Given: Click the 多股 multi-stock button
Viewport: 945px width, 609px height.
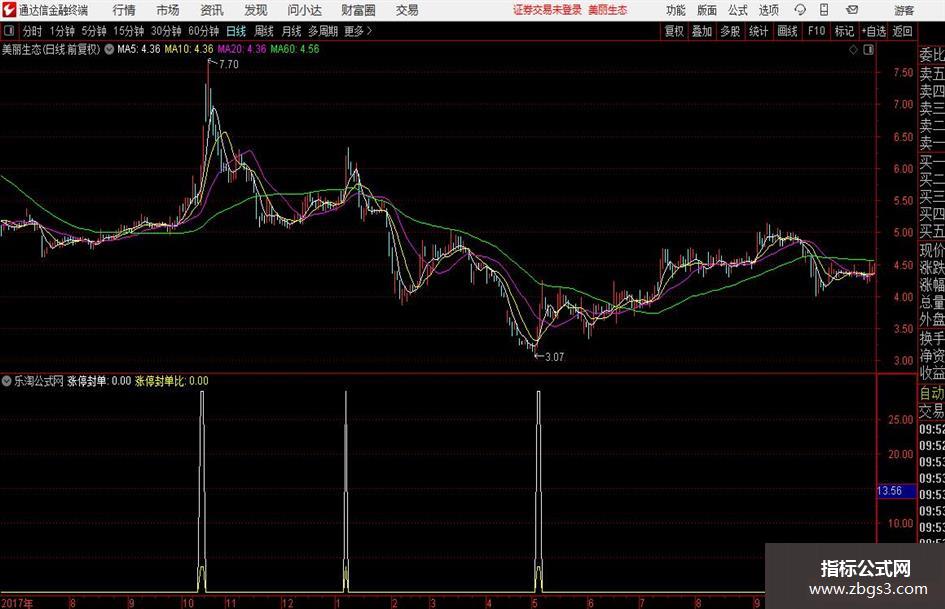Looking at the screenshot, I should (x=730, y=31).
